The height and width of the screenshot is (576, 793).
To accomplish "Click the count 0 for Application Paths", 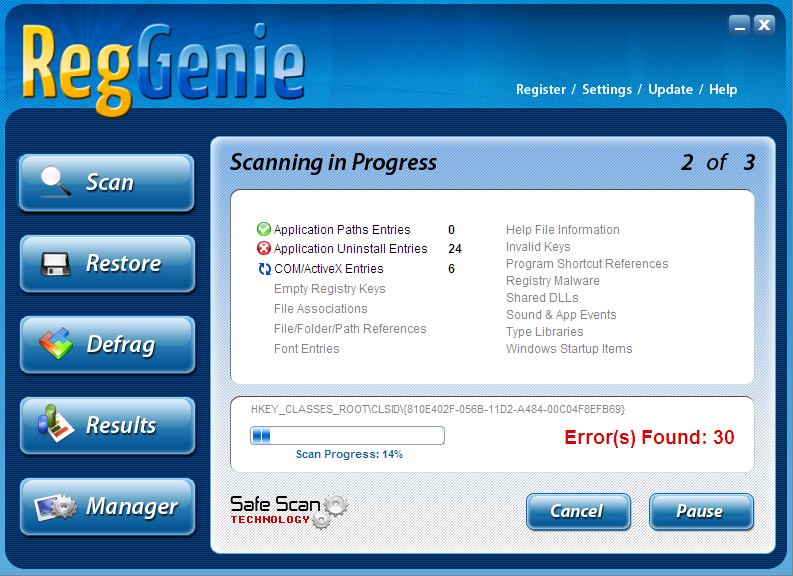I will 451,230.
